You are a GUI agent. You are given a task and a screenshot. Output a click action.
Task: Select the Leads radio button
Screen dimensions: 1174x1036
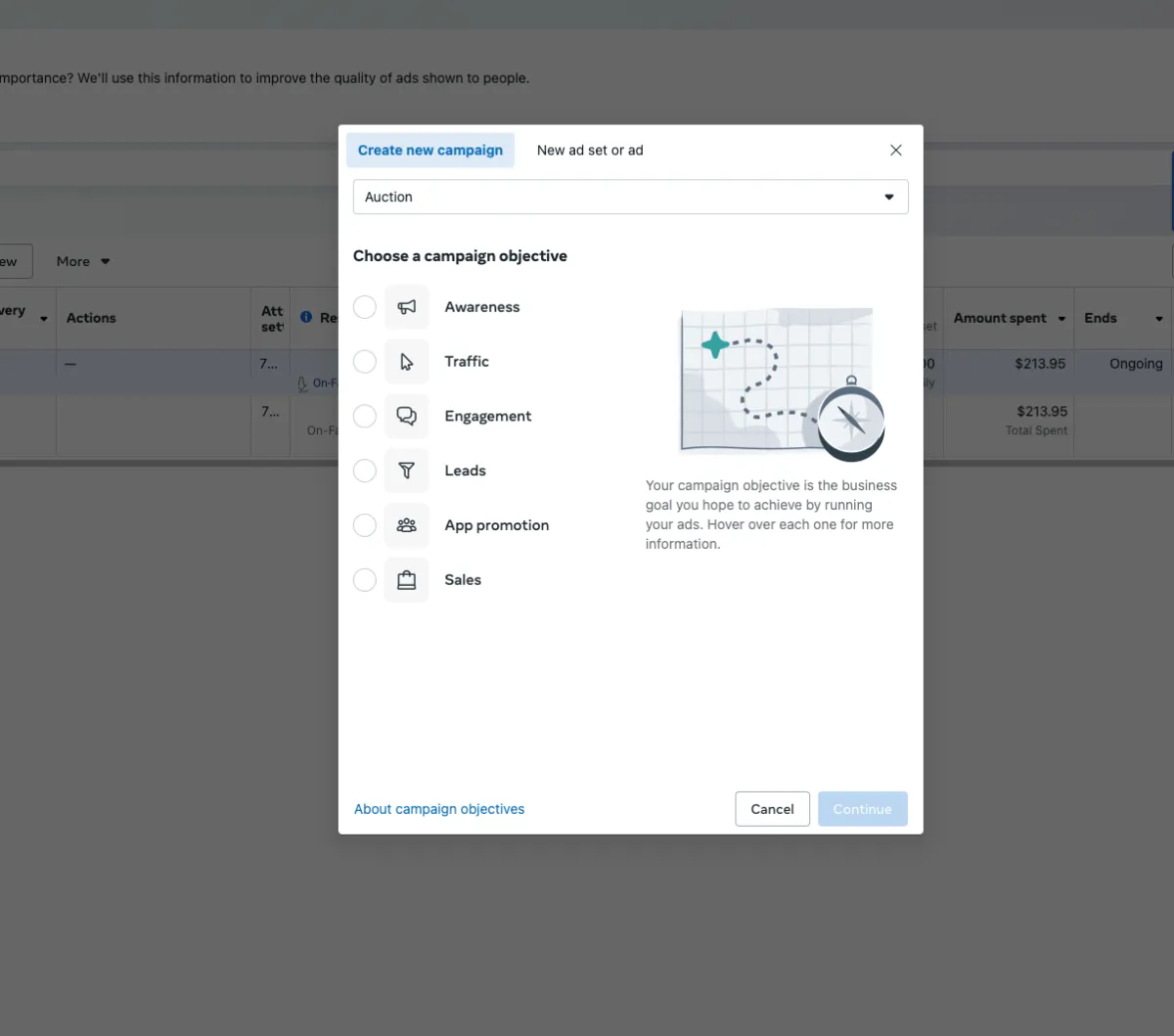tap(365, 471)
